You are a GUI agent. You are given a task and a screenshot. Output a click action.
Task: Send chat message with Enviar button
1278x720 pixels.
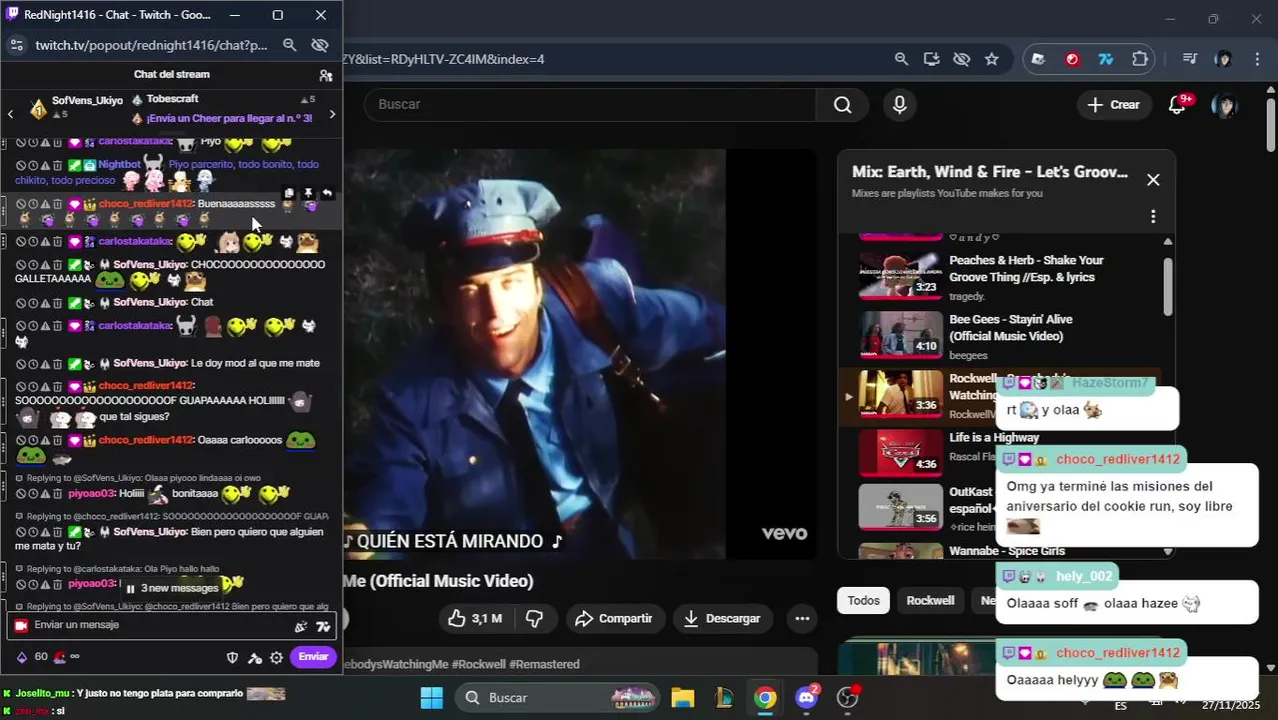(x=313, y=657)
